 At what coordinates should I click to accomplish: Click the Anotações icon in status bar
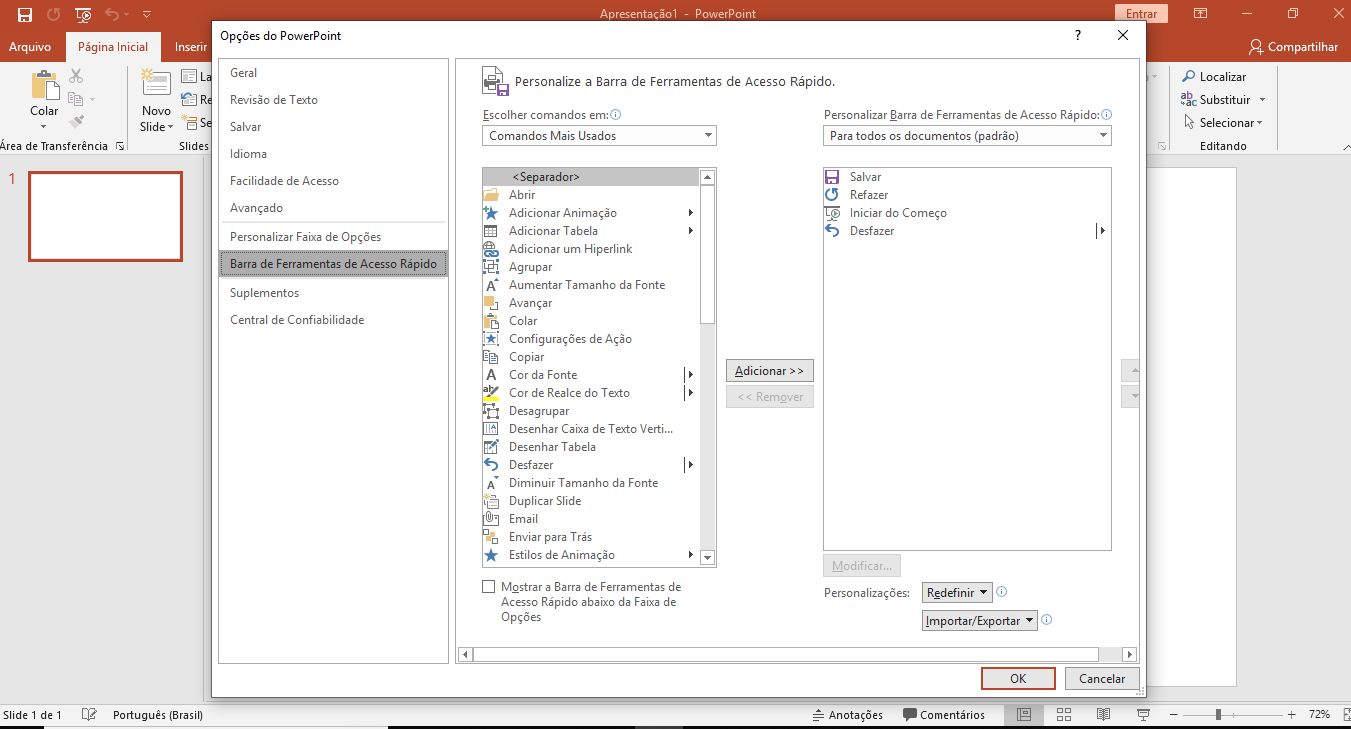(819, 715)
